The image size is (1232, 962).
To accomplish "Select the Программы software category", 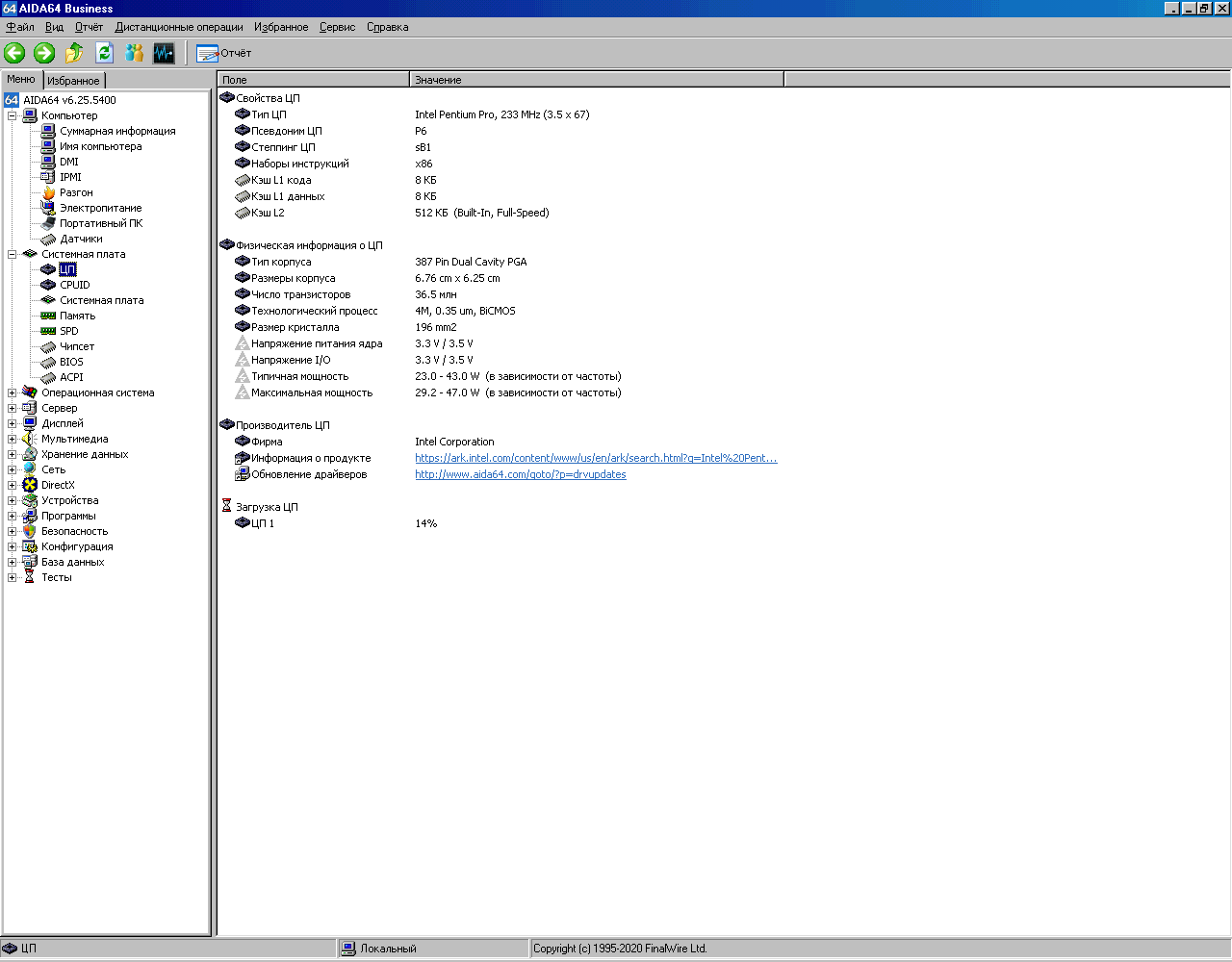I will coord(69,516).
